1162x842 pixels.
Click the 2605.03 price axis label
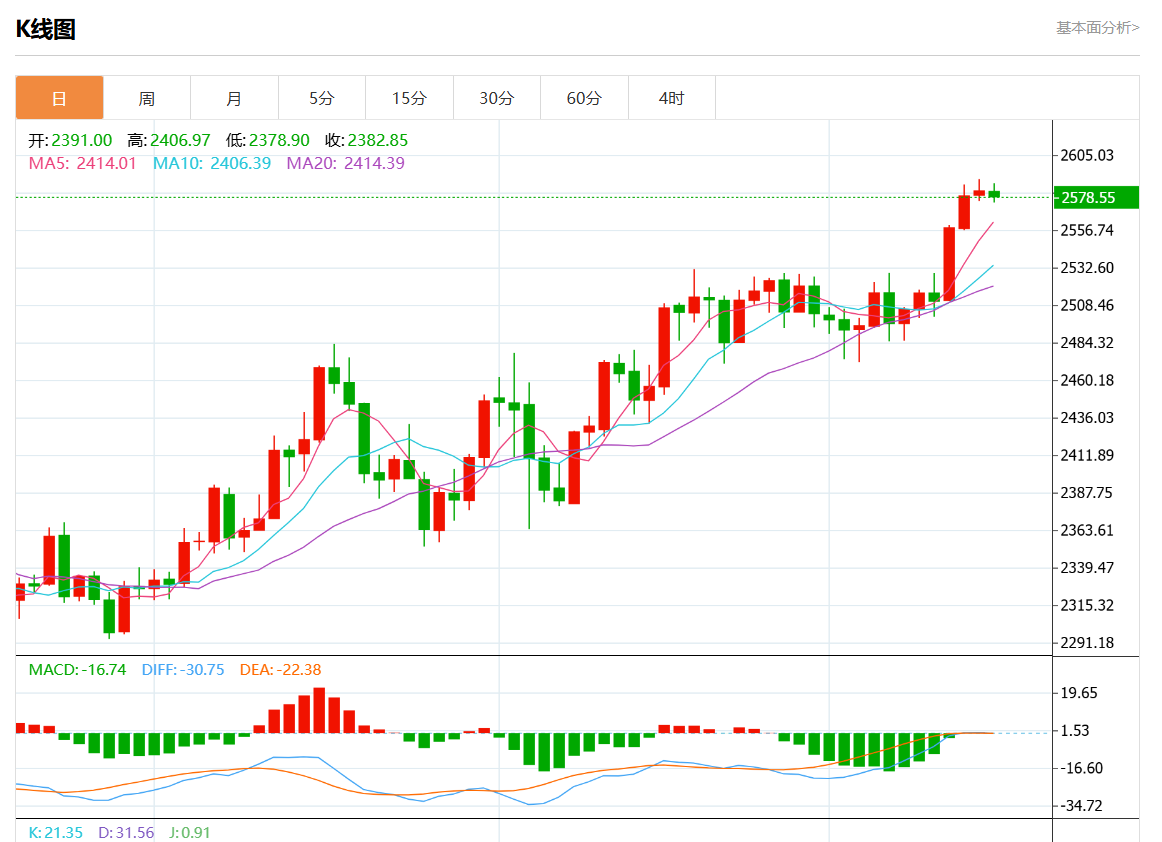point(1086,155)
